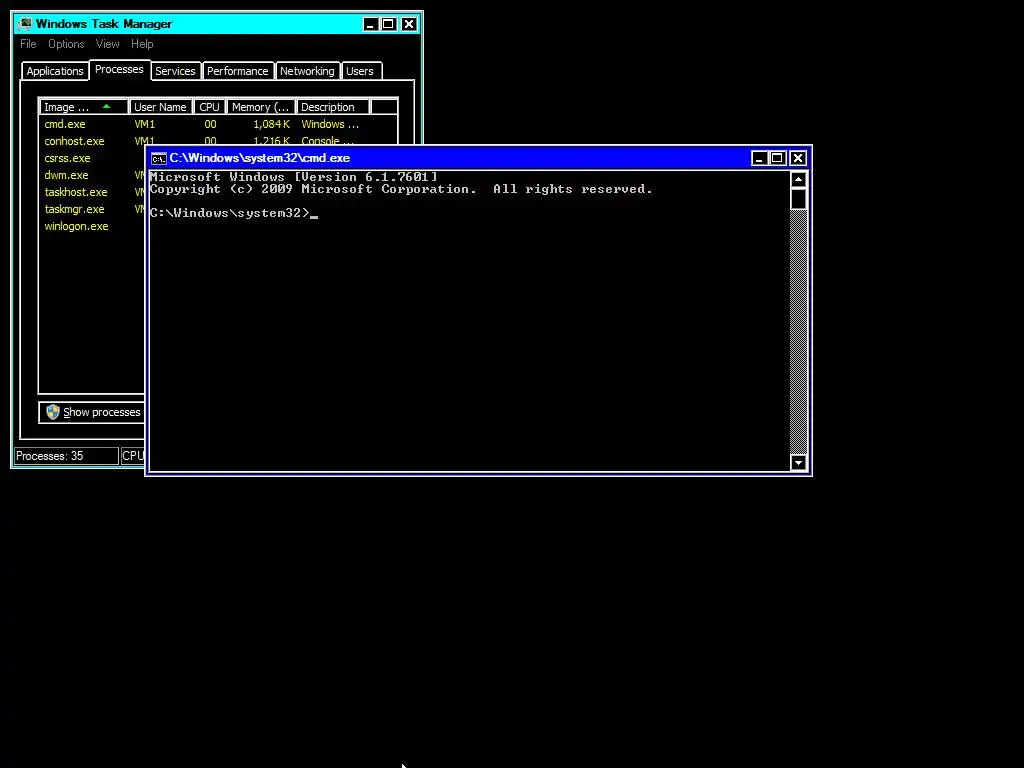The height and width of the screenshot is (768, 1024).
Task: Sort processes by User Name column
Action: click(161, 107)
